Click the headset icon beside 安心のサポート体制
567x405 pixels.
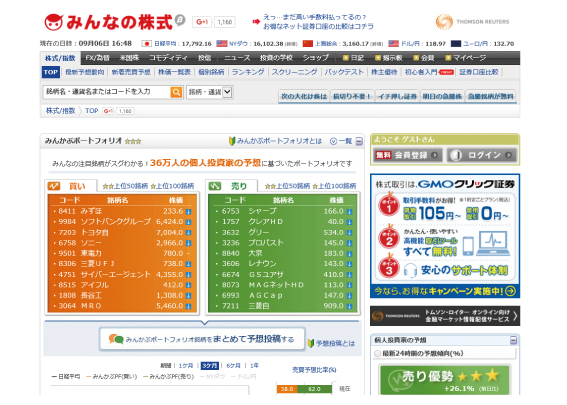tap(410, 270)
